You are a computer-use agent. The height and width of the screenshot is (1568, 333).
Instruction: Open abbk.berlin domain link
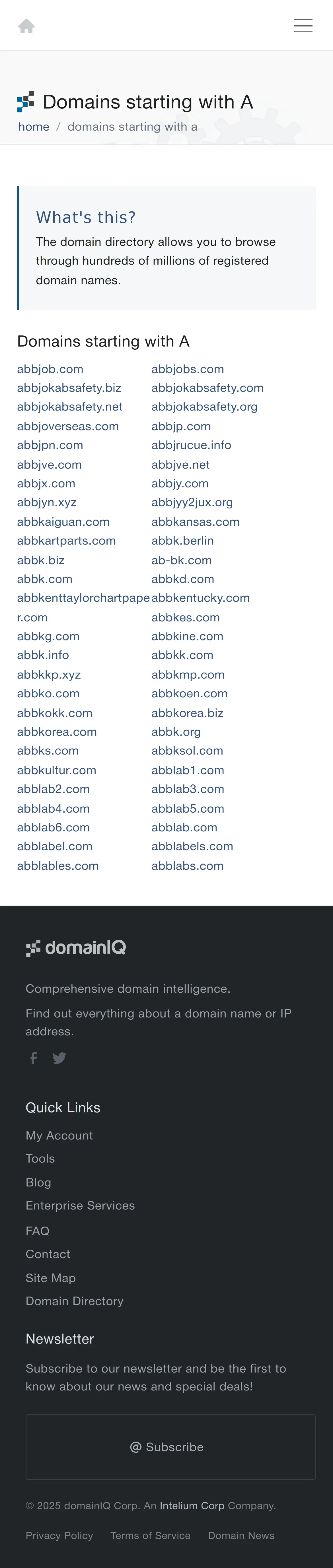pos(182,541)
